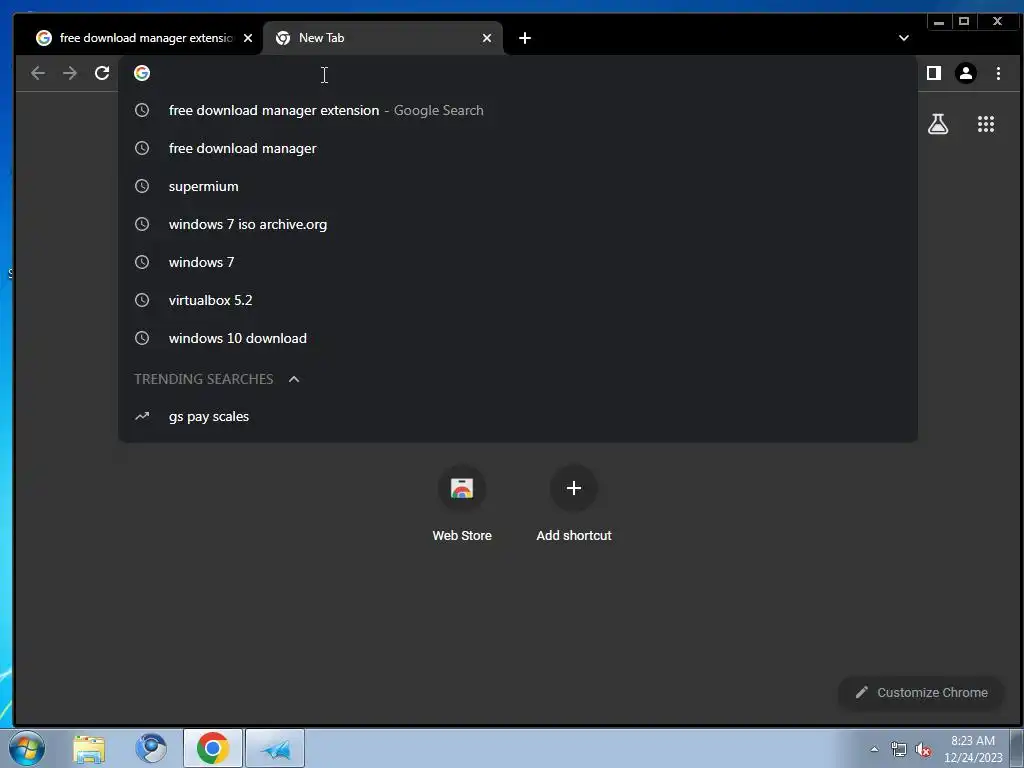Open the taskbar clock and date
Image resolution: width=1024 pixels, height=768 pixels.
point(973,749)
